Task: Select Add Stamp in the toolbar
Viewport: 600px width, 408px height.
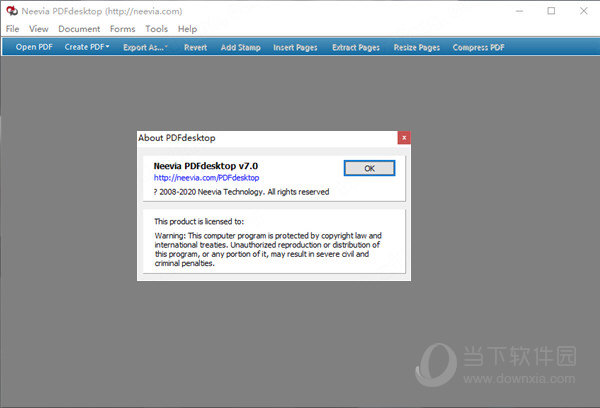Action: coord(242,47)
